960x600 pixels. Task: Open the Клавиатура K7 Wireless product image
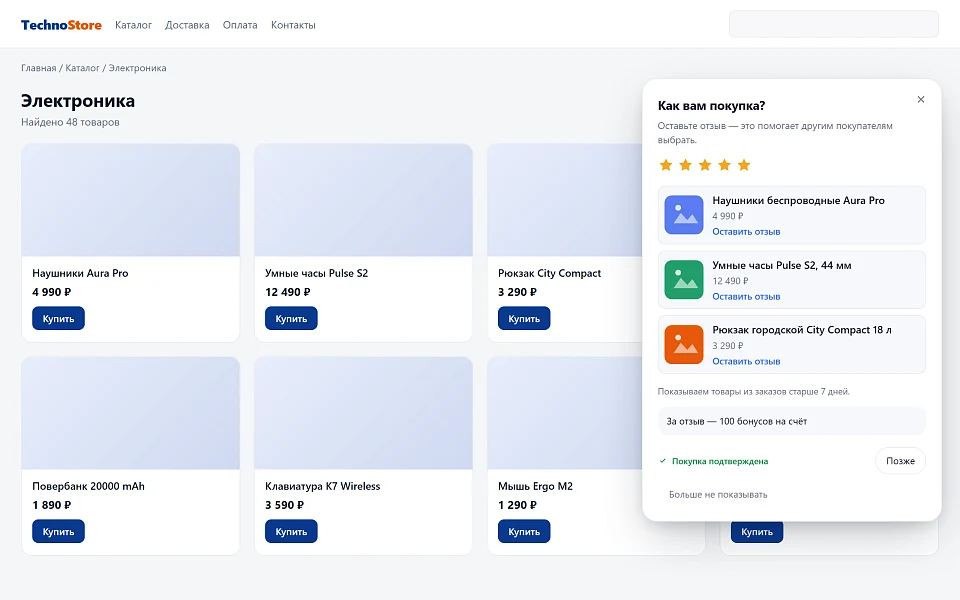[x=364, y=413]
